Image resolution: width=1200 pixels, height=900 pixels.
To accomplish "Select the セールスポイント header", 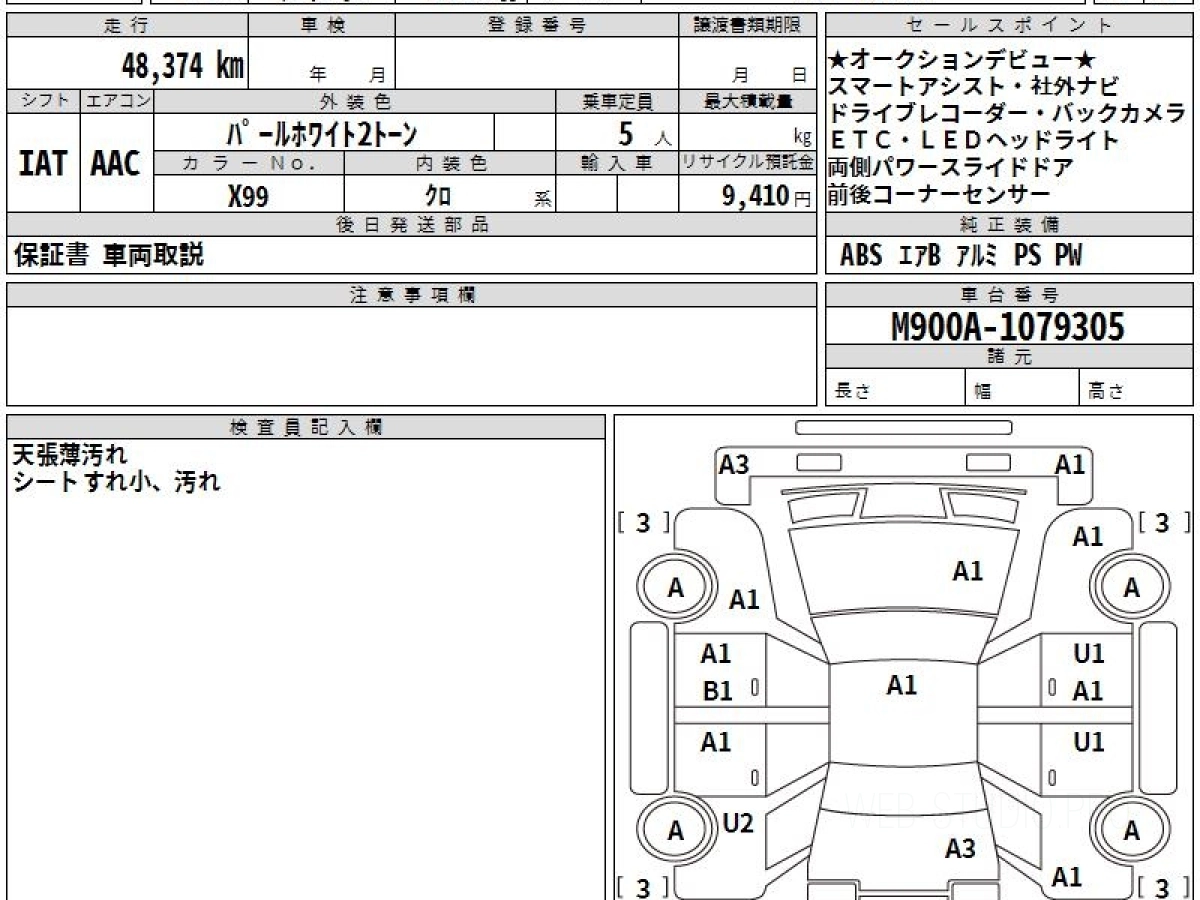I will click(x=1009, y=26).
